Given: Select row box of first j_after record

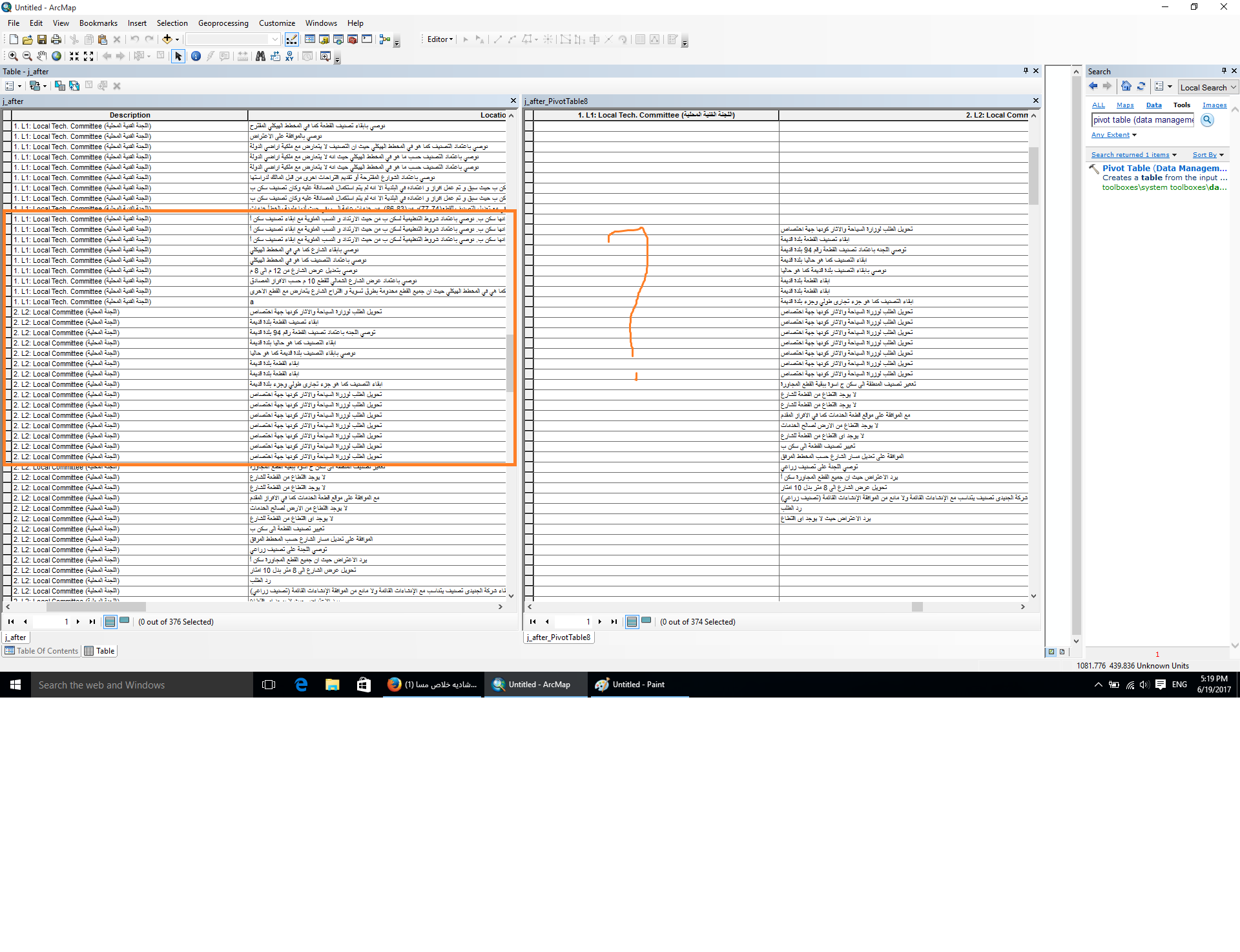Looking at the screenshot, I should click(7, 126).
